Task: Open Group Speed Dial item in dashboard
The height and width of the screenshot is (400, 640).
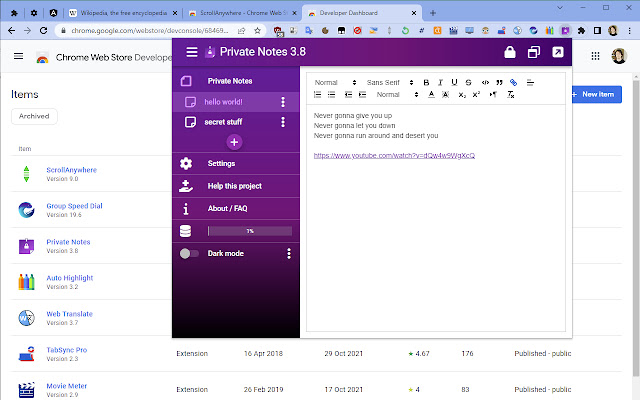Action: click(74, 206)
